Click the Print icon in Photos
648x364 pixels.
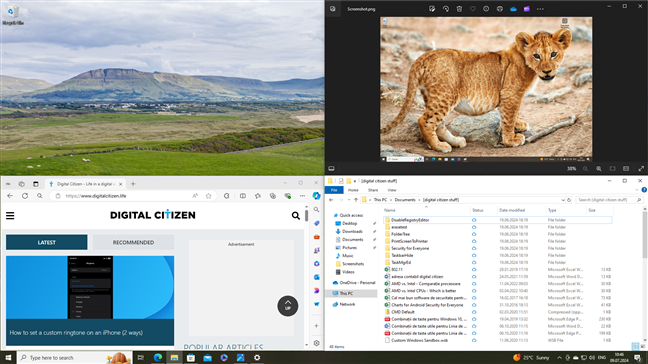tap(500, 9)
